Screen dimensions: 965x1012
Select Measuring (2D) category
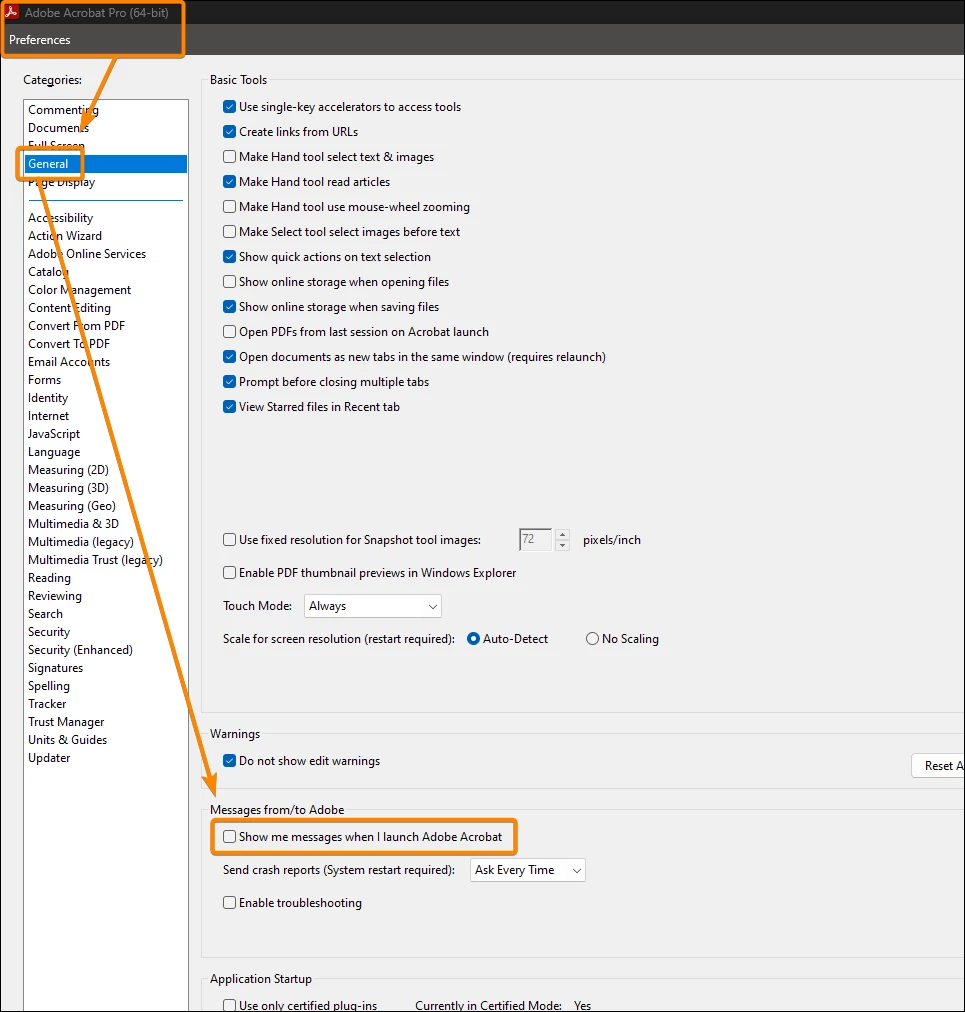[68, 470]
